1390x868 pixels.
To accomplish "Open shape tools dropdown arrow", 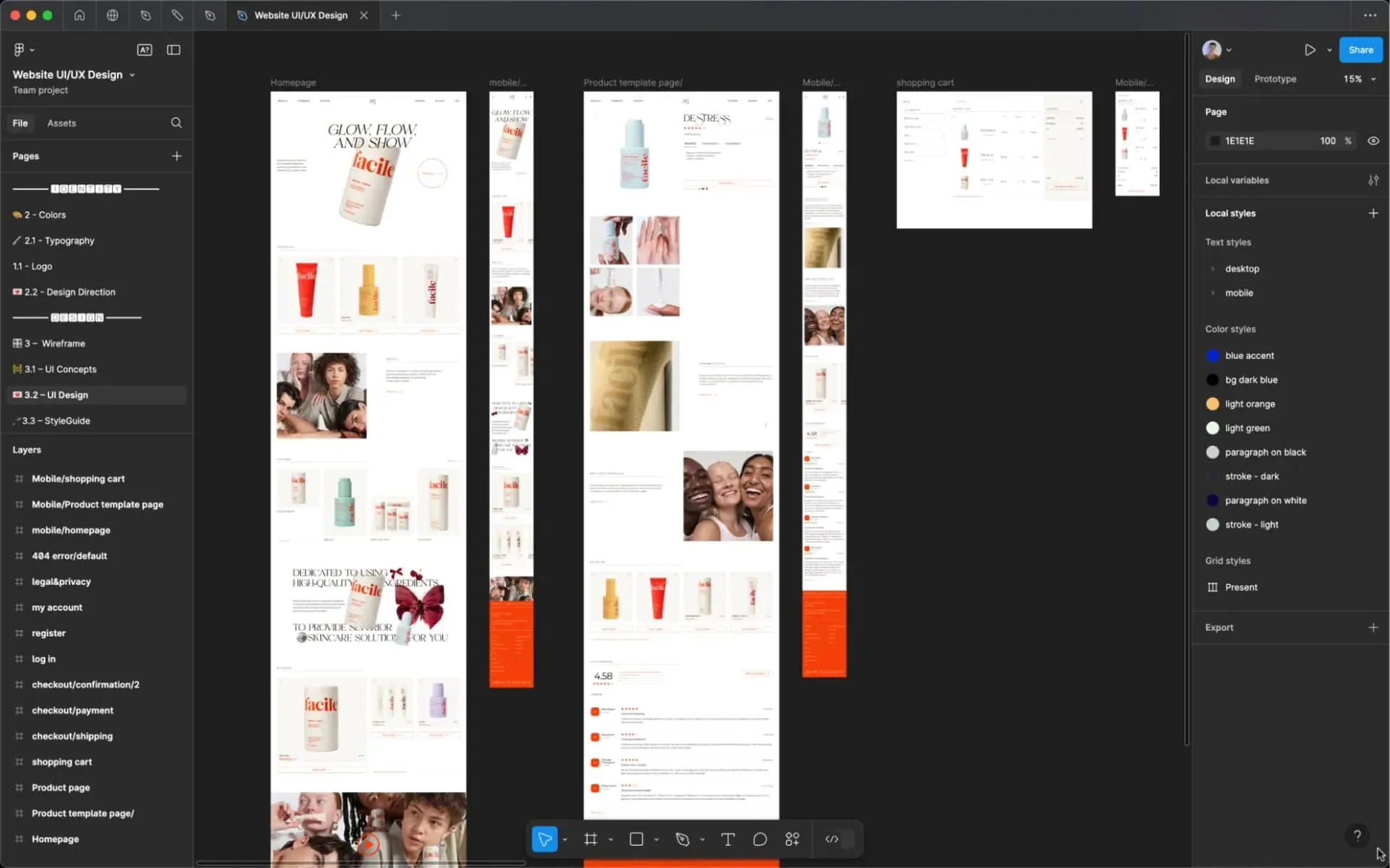I will pyautogui.click(x=656, y=840).
